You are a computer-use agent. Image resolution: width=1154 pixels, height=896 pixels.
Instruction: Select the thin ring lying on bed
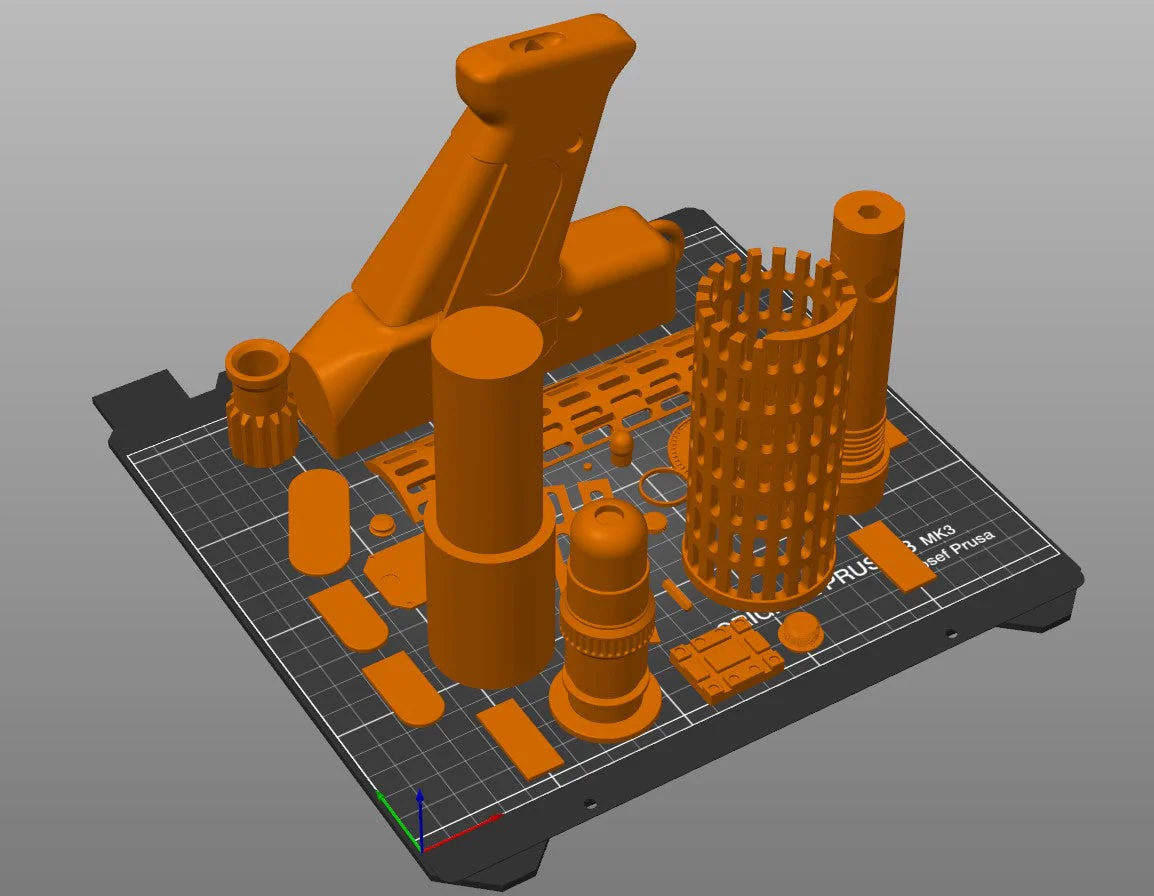(x=664, y=486)
